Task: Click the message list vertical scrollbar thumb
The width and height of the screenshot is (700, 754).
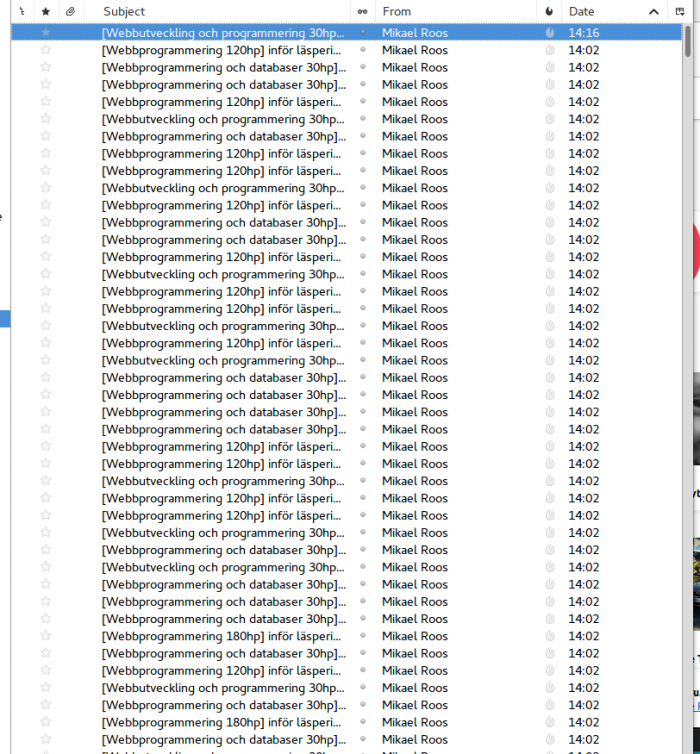Action: coord(688,41)
